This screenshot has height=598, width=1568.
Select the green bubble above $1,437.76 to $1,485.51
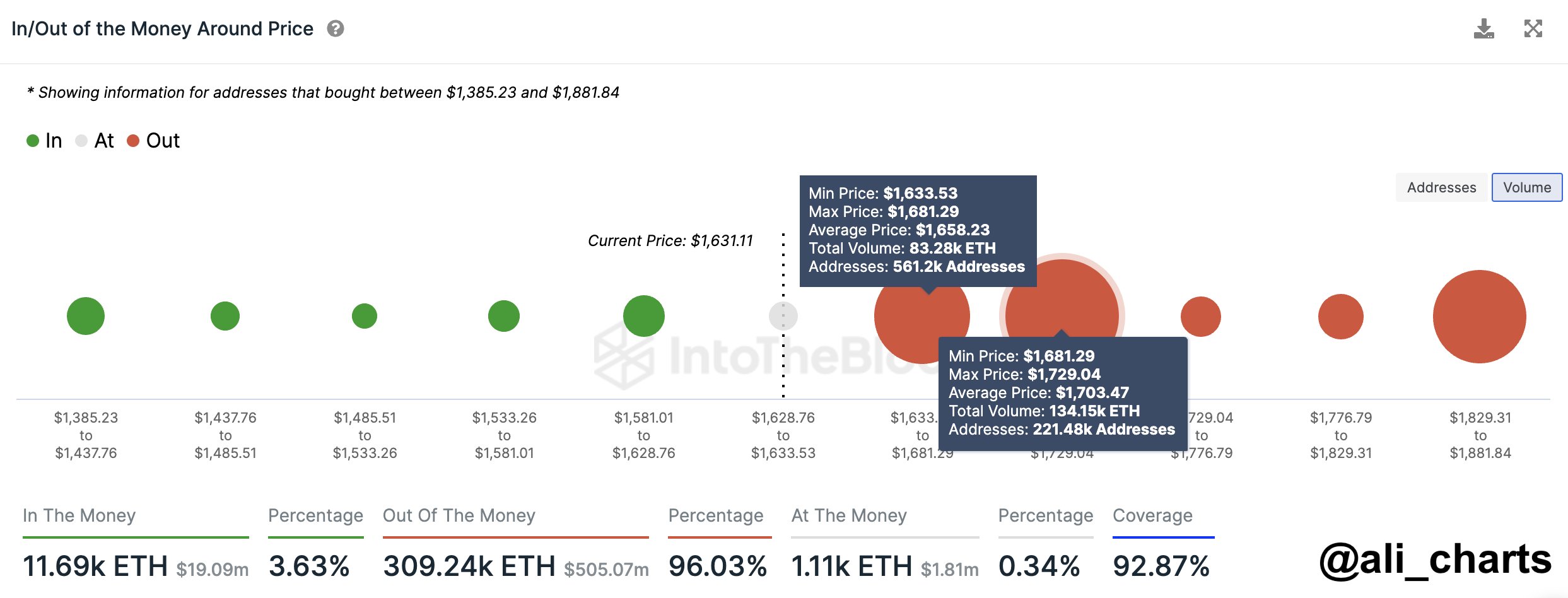tap(225, 316)
